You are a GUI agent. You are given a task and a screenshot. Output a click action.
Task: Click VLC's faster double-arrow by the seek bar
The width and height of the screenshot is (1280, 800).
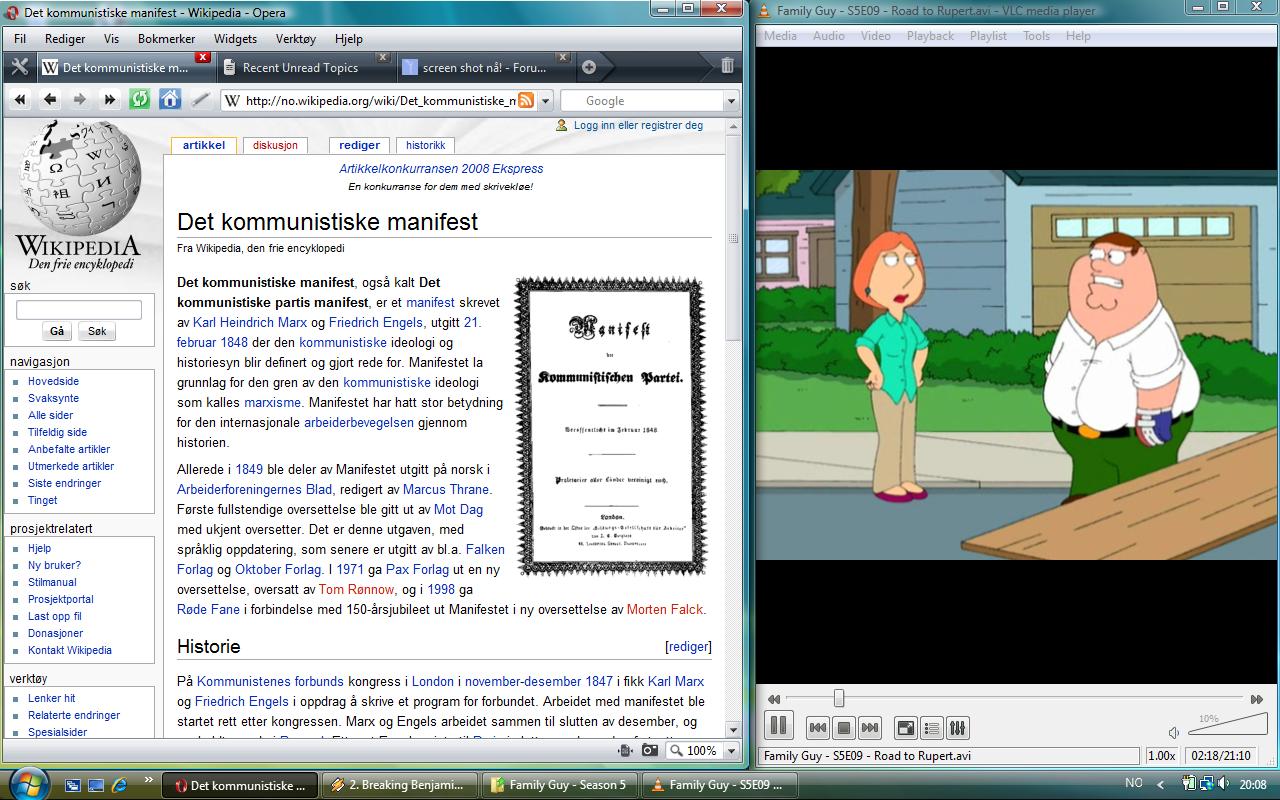(x=1257, y=699)
